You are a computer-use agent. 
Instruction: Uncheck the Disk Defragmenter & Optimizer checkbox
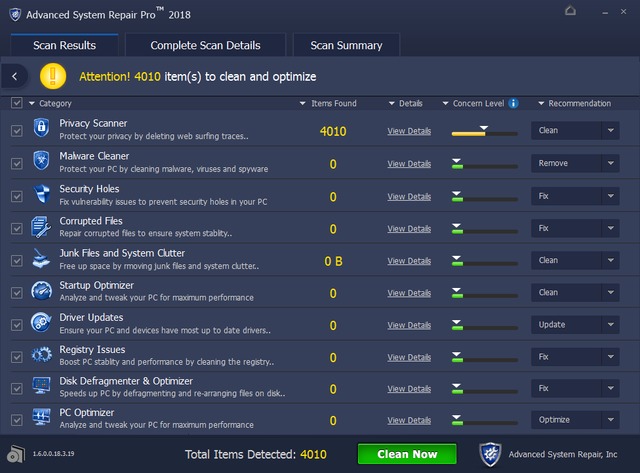point(17,389)
